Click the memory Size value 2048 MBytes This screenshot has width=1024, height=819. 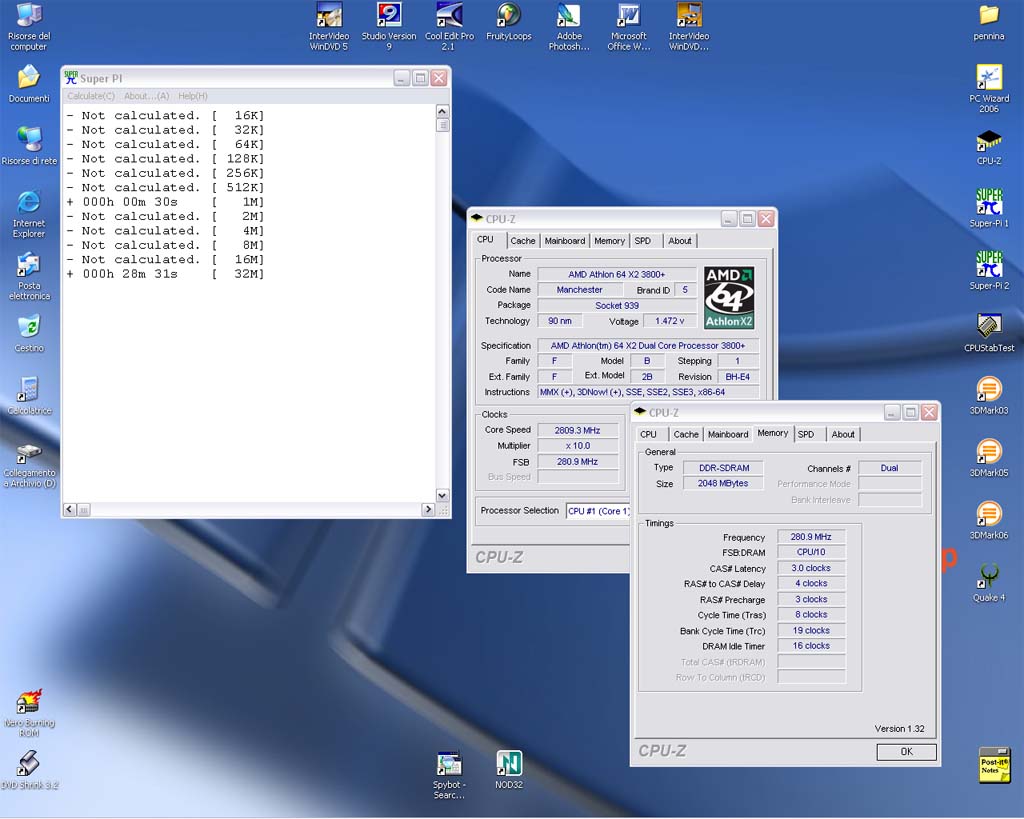(723, 483)
